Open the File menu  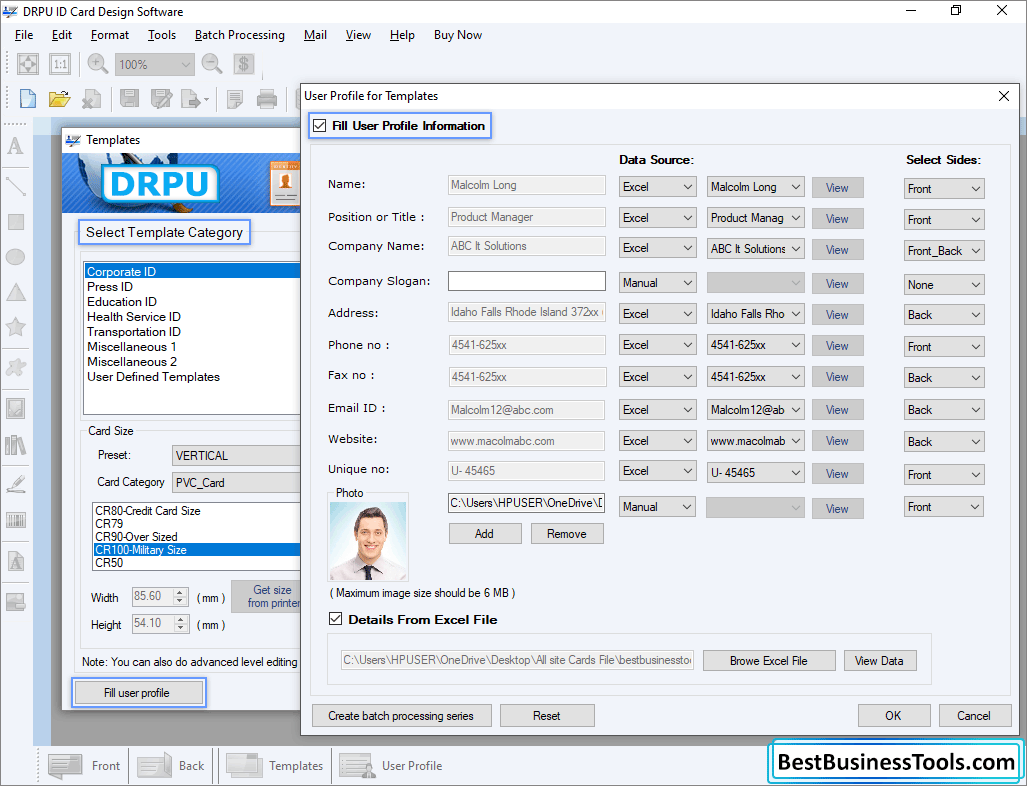24,35
